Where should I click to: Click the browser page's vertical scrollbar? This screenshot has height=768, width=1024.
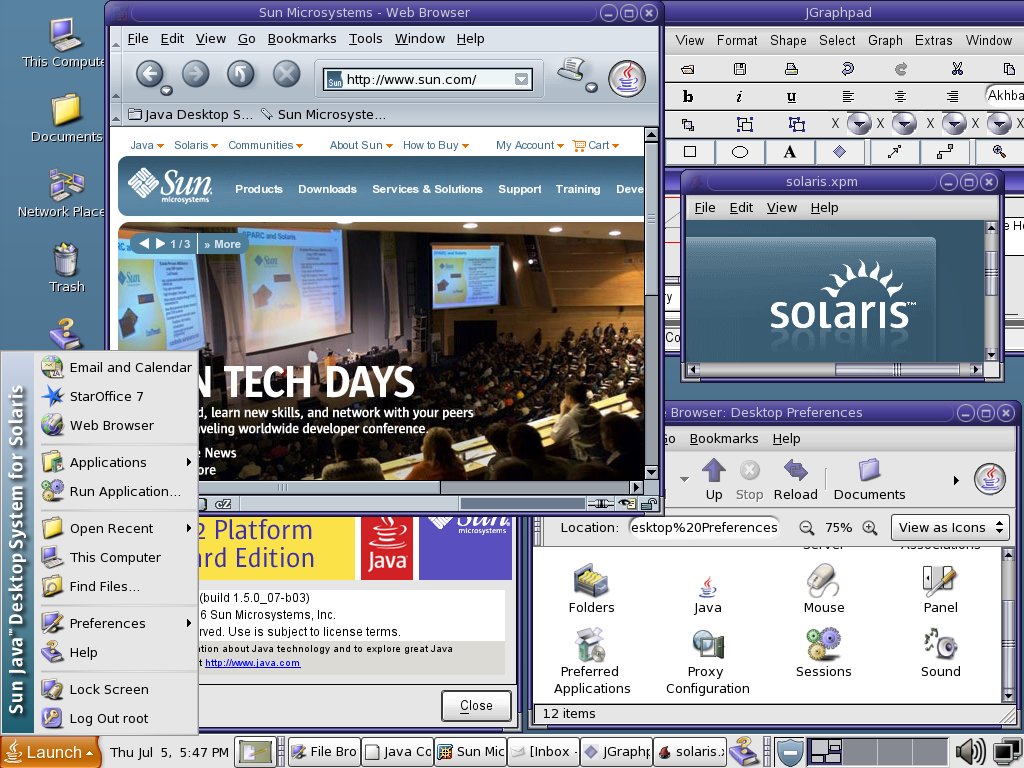tap(651, 303)
